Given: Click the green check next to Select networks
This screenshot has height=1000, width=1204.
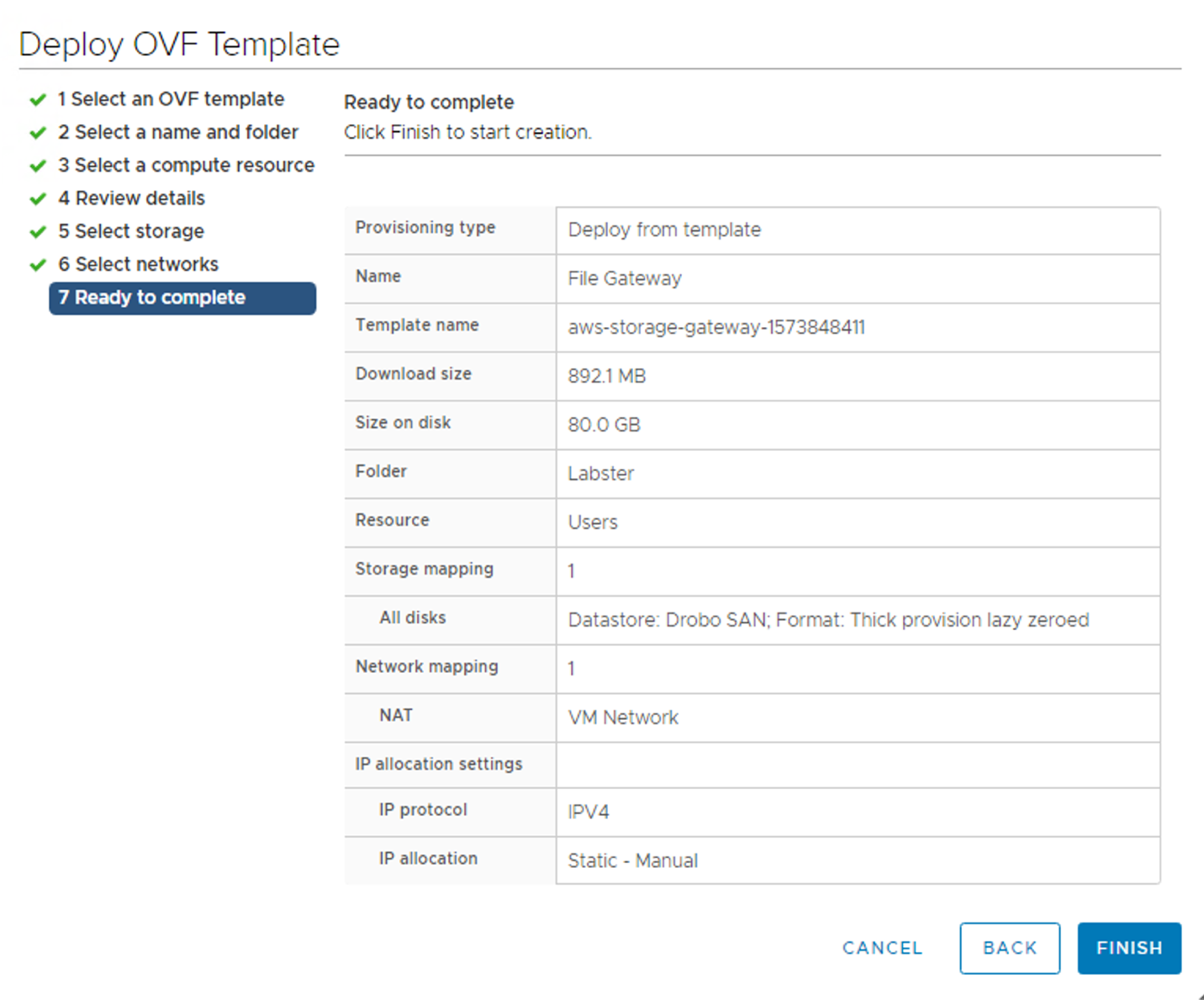Looking at the screenshot, I should [37, 264].
